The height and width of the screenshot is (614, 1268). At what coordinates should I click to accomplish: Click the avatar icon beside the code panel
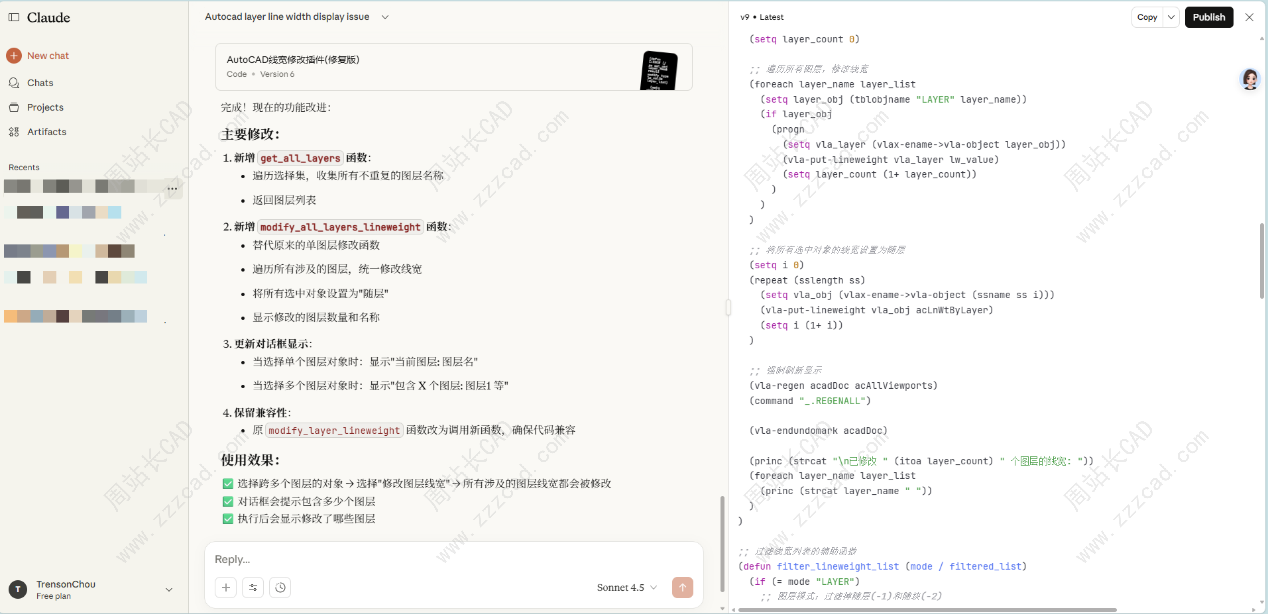[1250, 80]
